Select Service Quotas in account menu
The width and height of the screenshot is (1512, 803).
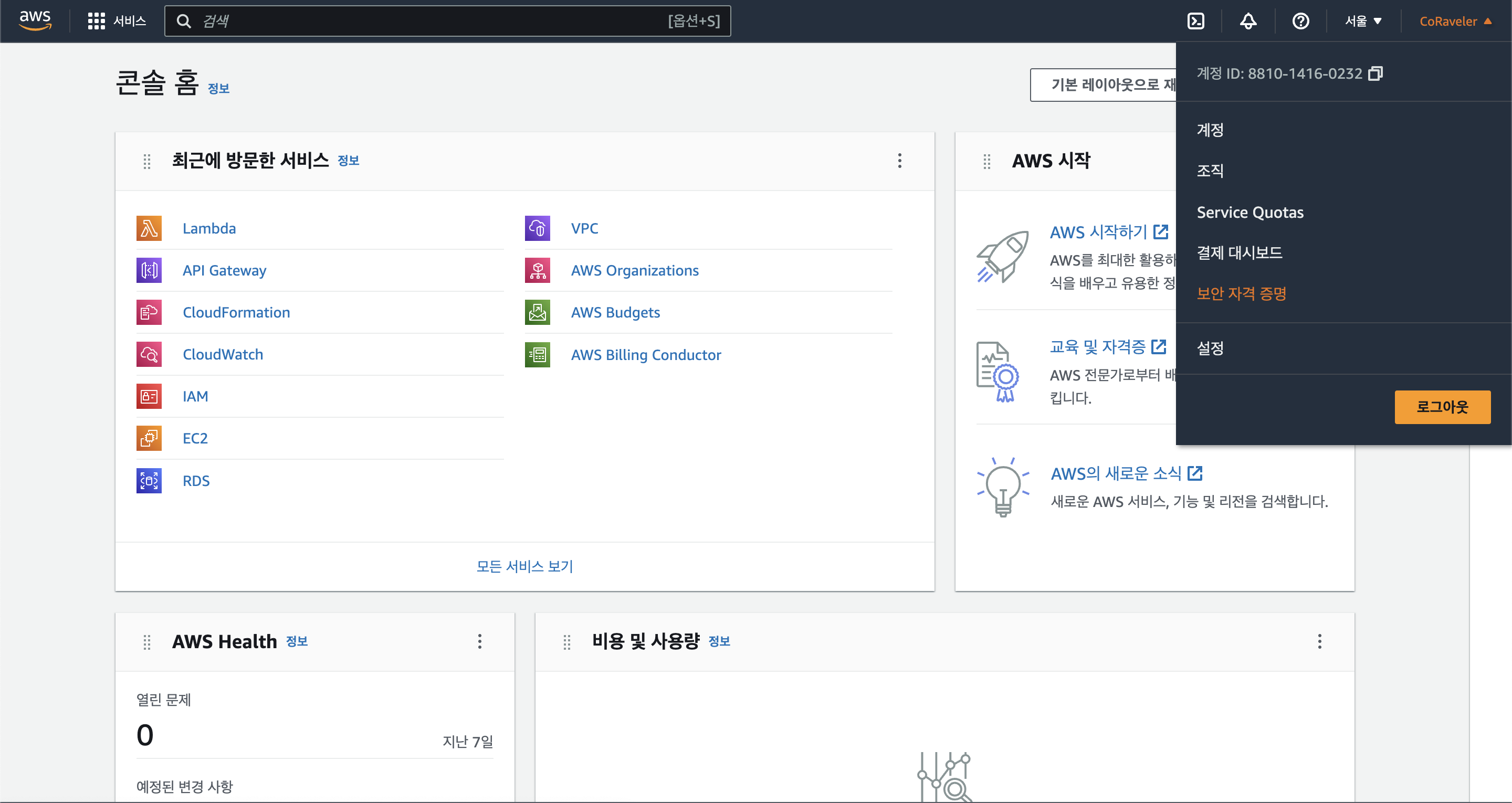click(1249, 213)
